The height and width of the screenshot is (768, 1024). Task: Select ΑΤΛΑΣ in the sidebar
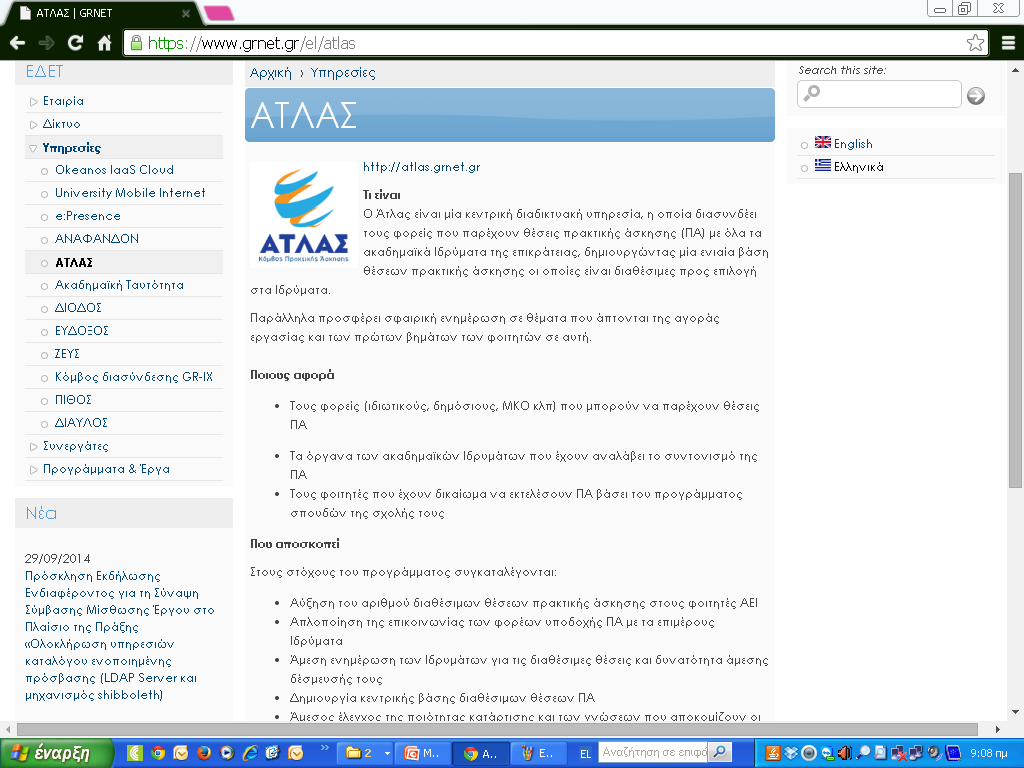pyautogui.click(x=74, y=263)
